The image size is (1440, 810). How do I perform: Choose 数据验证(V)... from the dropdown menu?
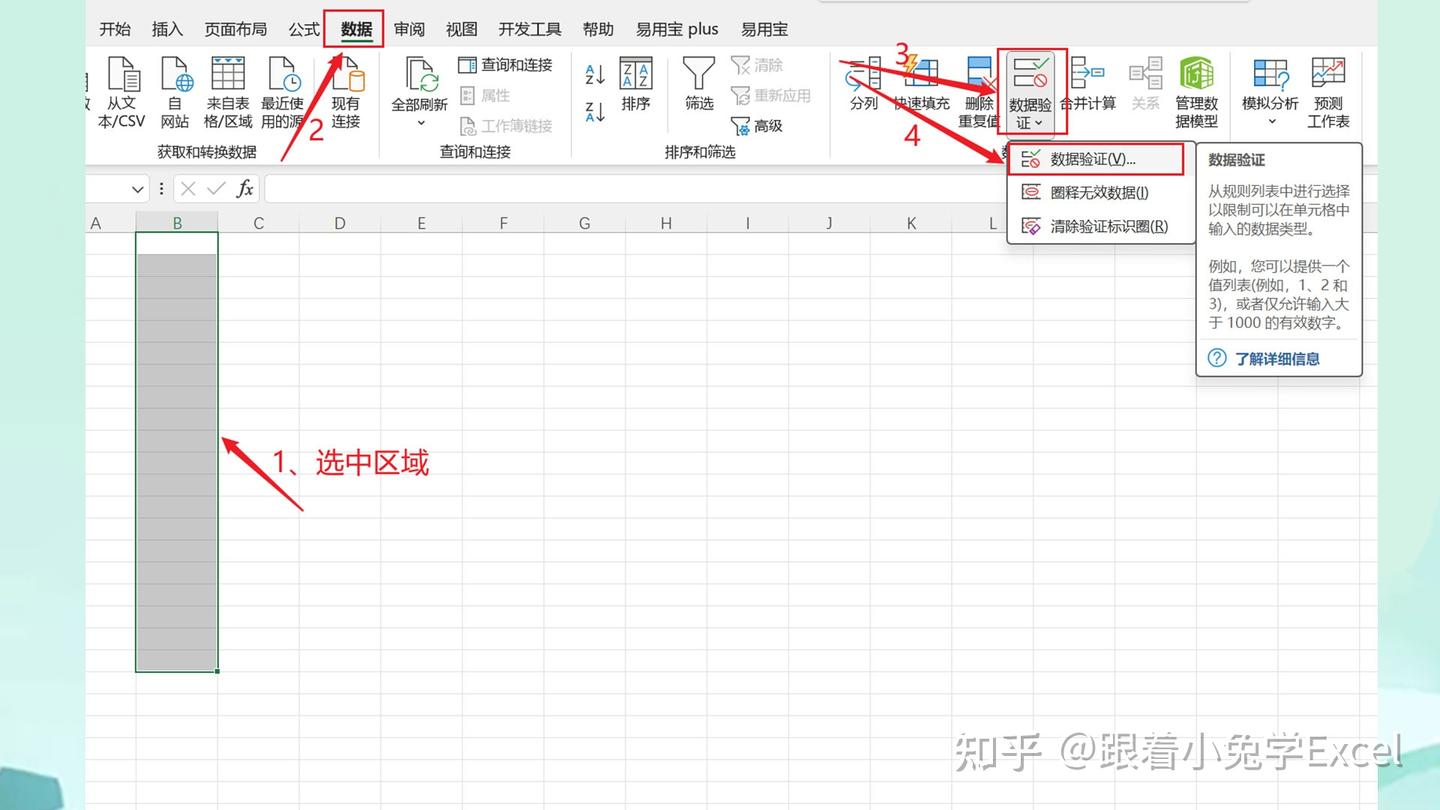point(1096,160)
